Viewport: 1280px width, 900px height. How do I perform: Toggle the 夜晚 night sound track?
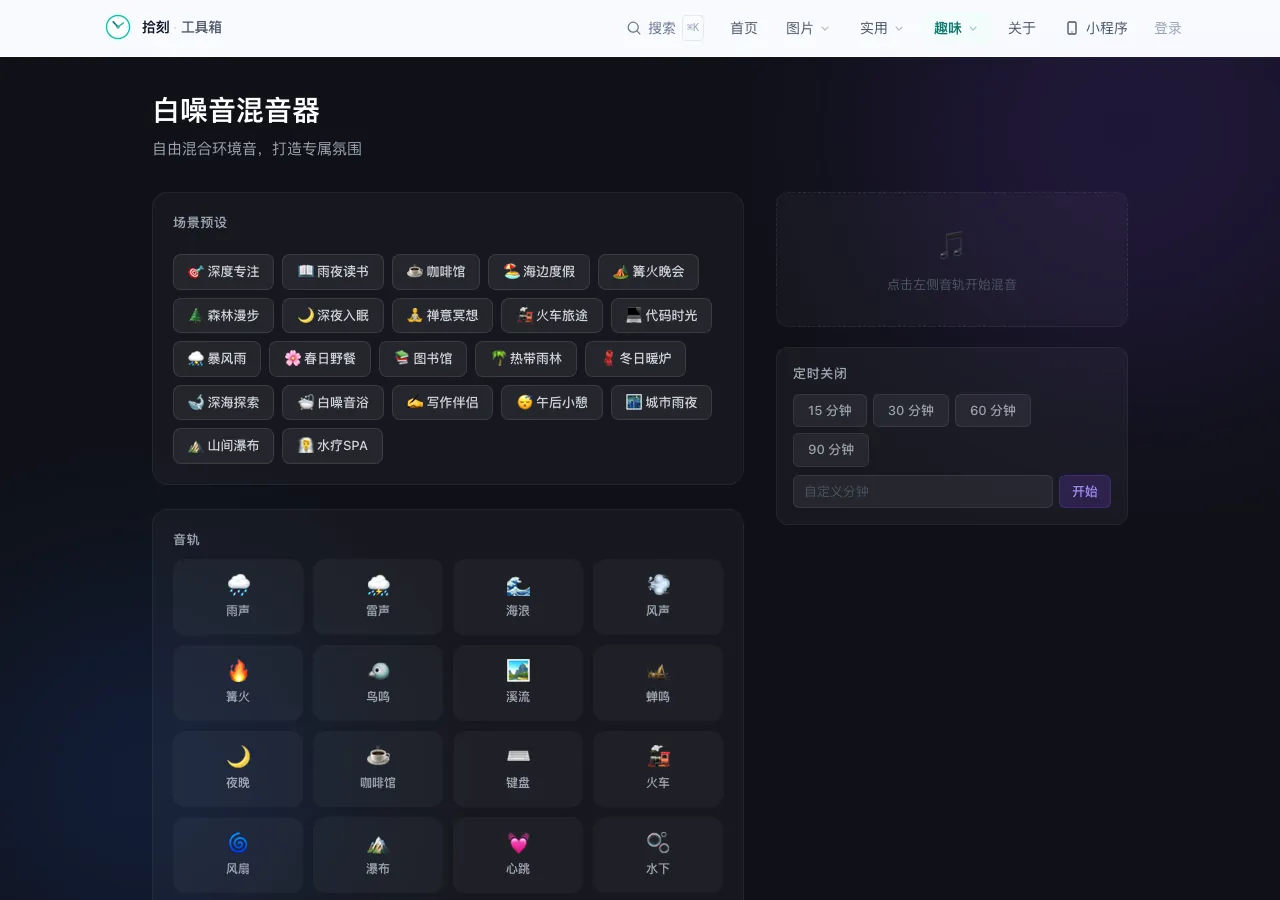238,769
